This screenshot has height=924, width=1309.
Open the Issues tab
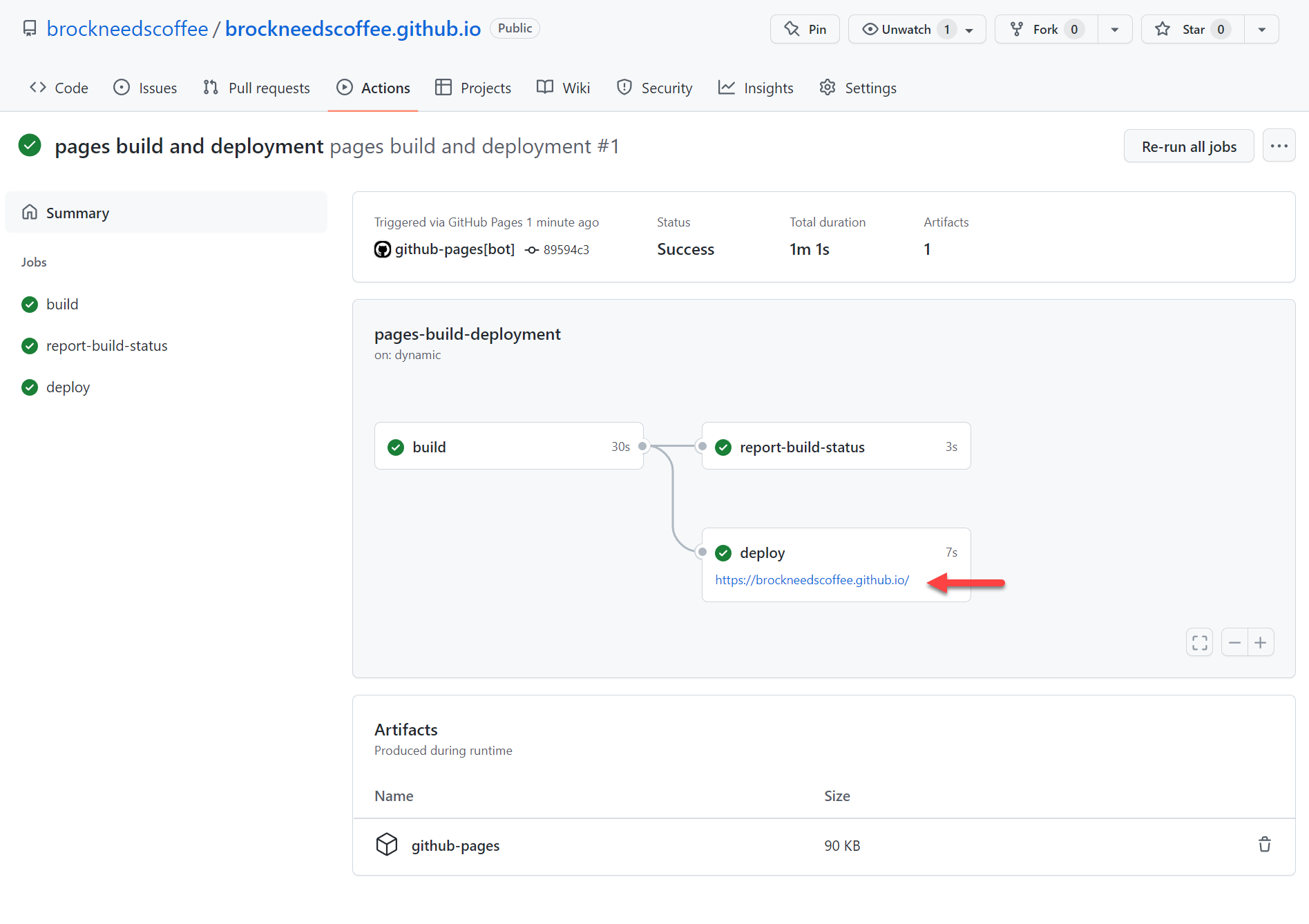pos(145,88)
